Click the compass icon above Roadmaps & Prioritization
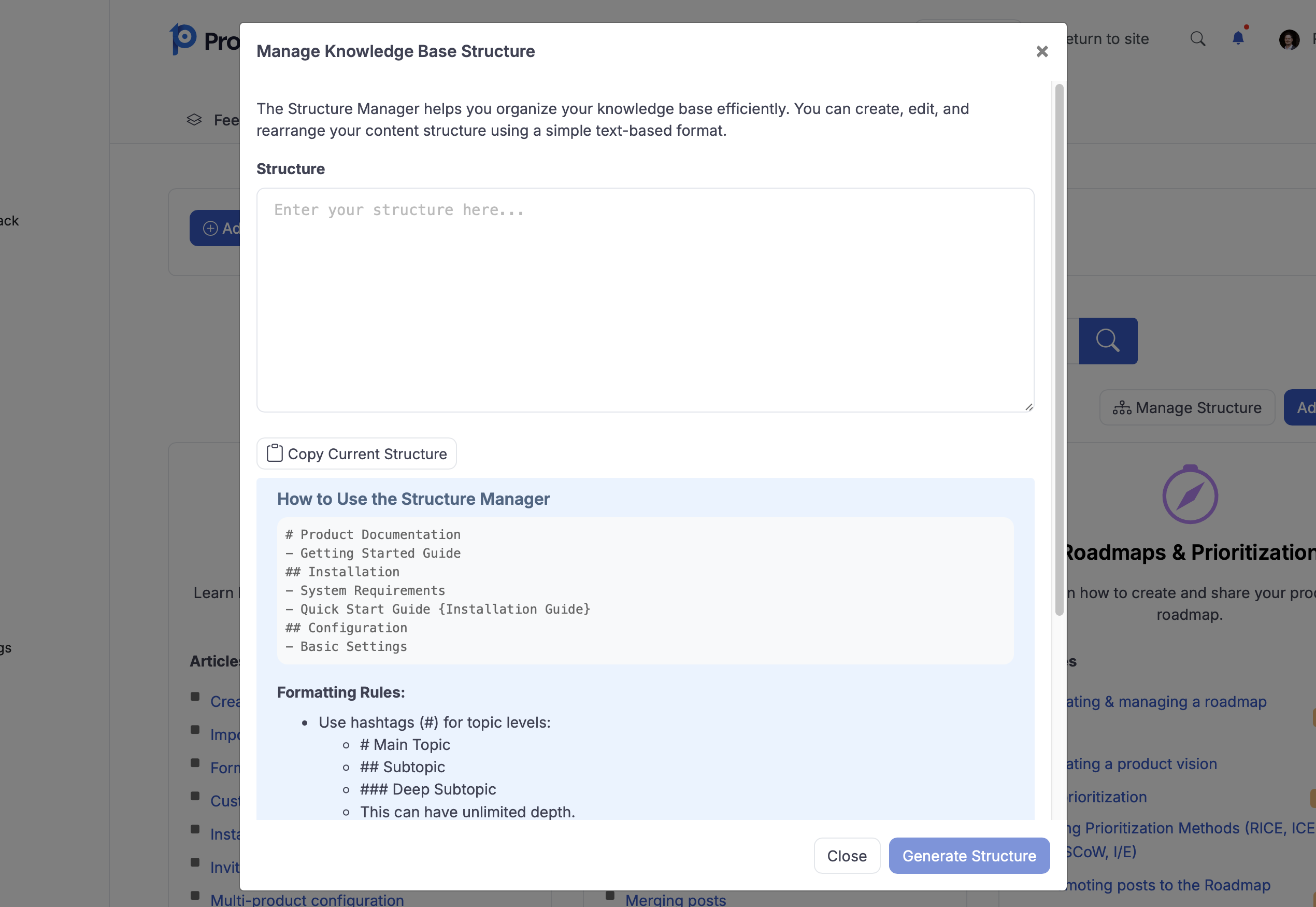1316x907 pixels. (1190, 495)
